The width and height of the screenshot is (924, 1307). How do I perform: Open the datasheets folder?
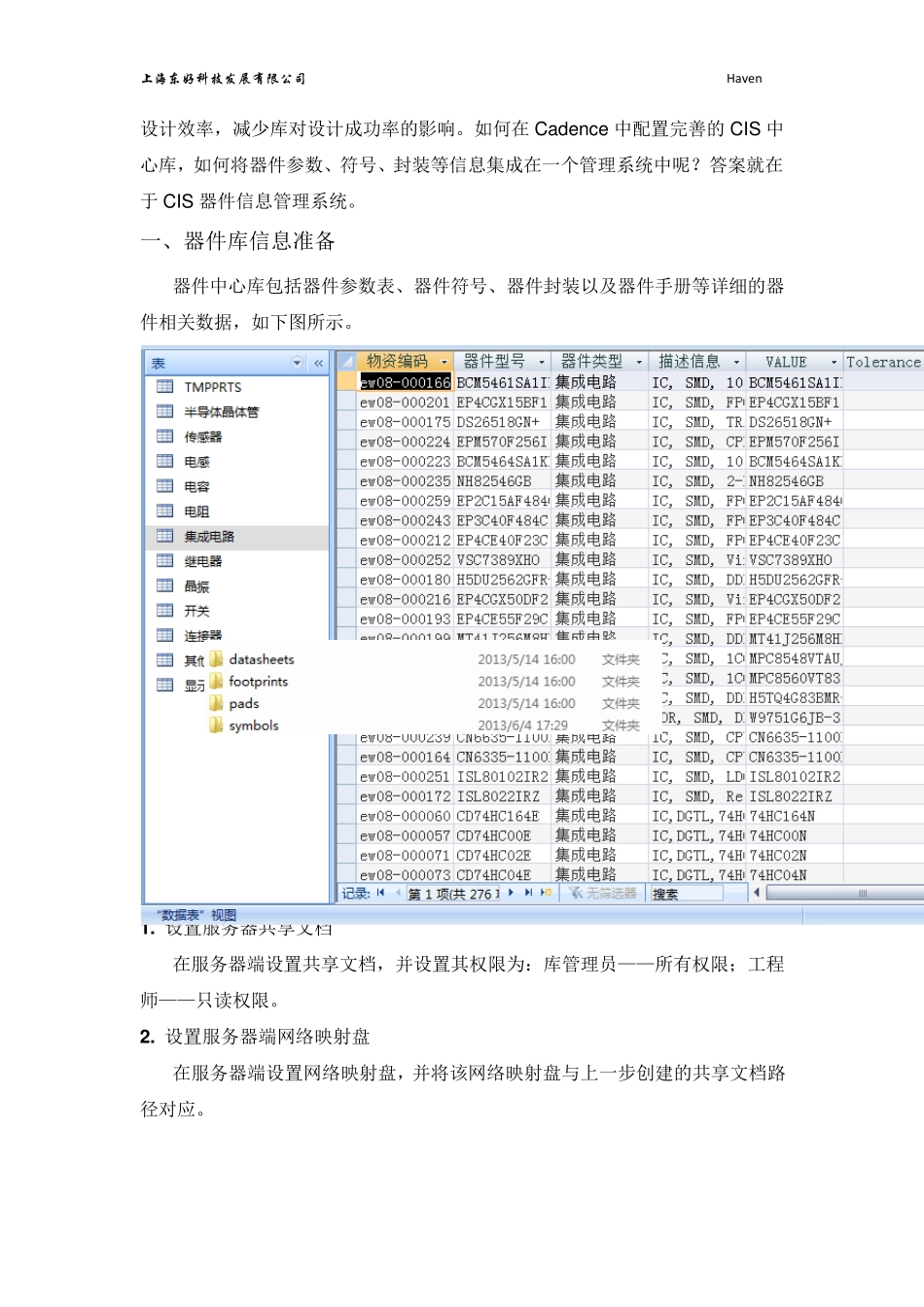[261, 659]
